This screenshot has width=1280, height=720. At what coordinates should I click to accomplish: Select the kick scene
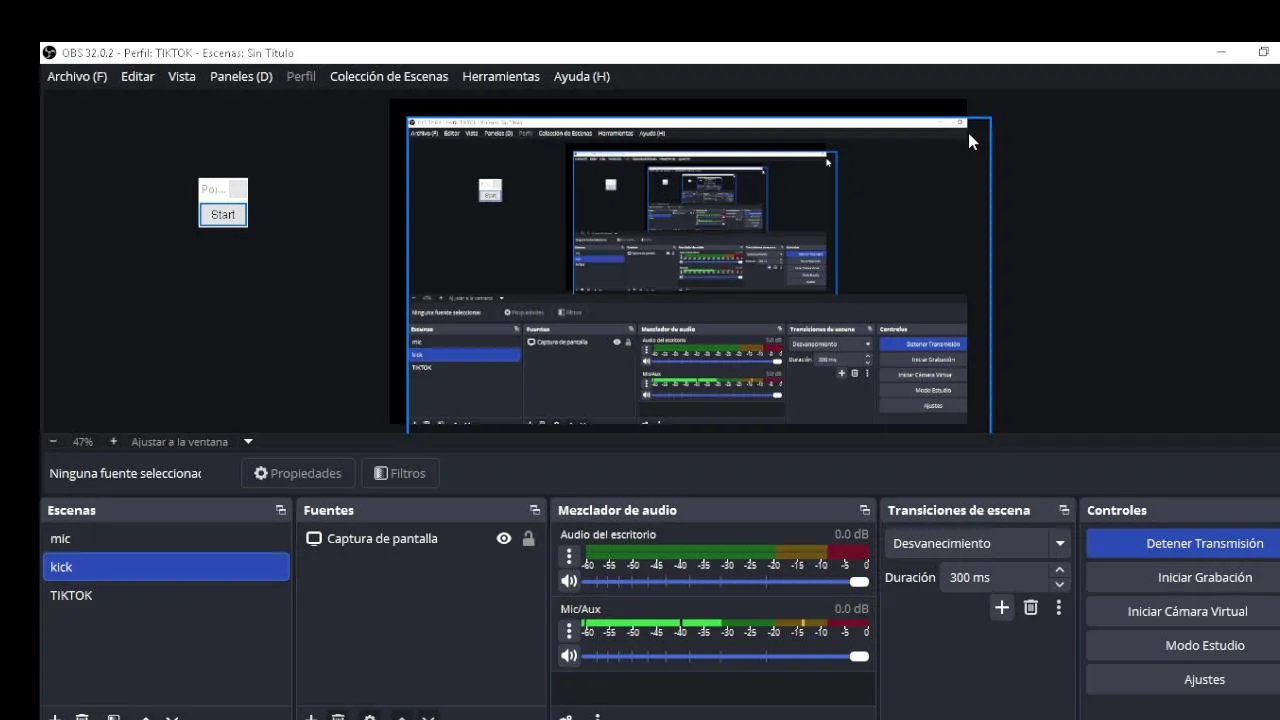(166, 566)
